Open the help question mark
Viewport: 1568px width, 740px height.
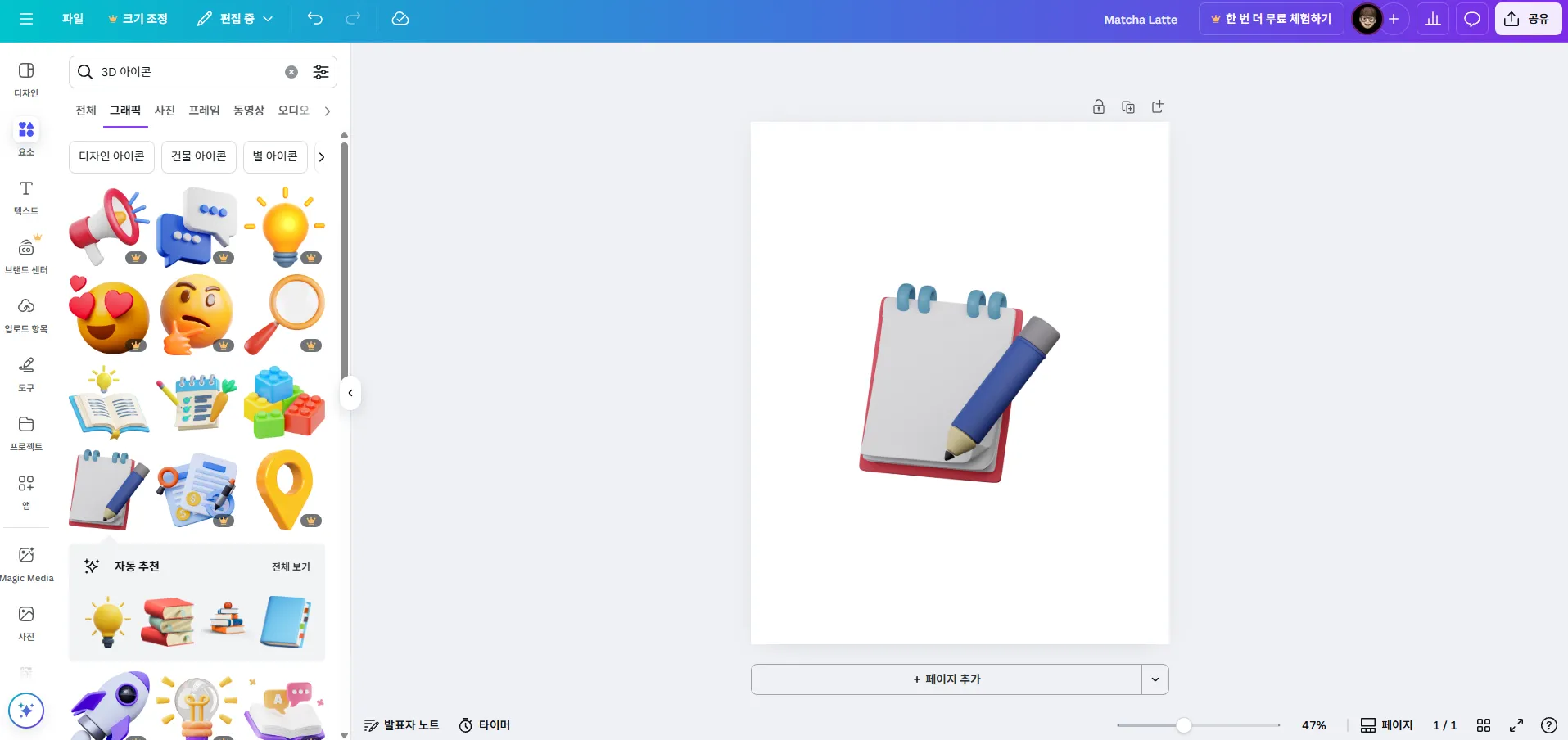[1549, 725]
